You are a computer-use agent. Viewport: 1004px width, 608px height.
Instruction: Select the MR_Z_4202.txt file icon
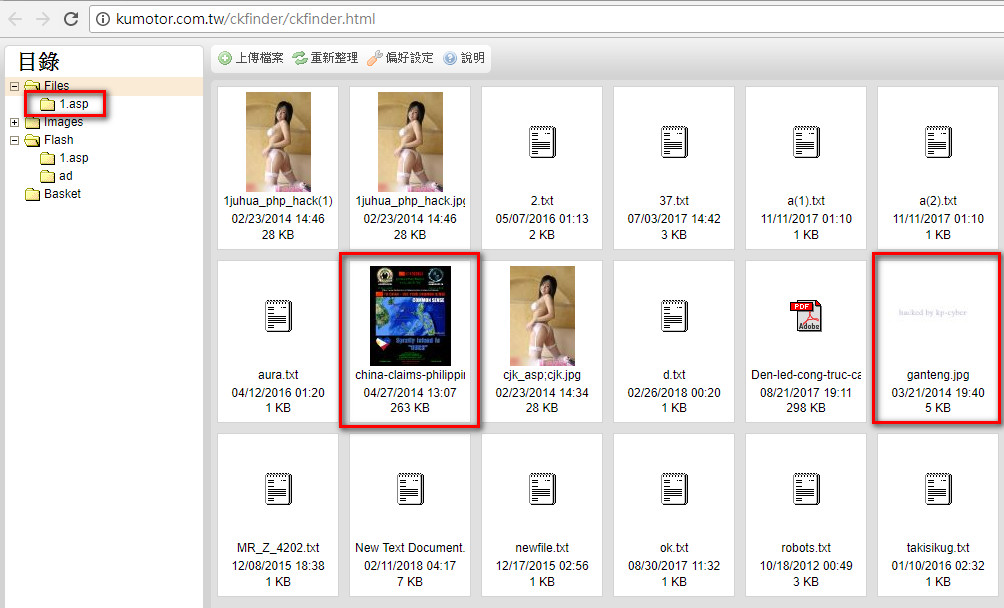coord(279,489)
